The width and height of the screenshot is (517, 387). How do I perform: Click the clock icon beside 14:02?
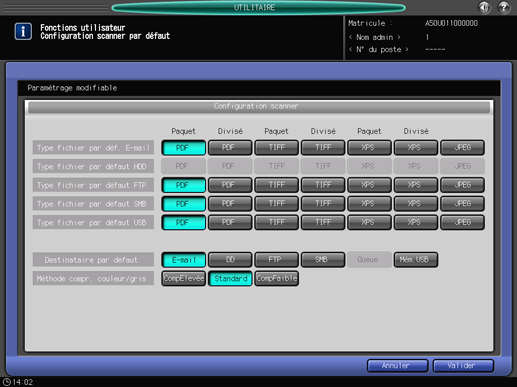click(x=6, y=382)
